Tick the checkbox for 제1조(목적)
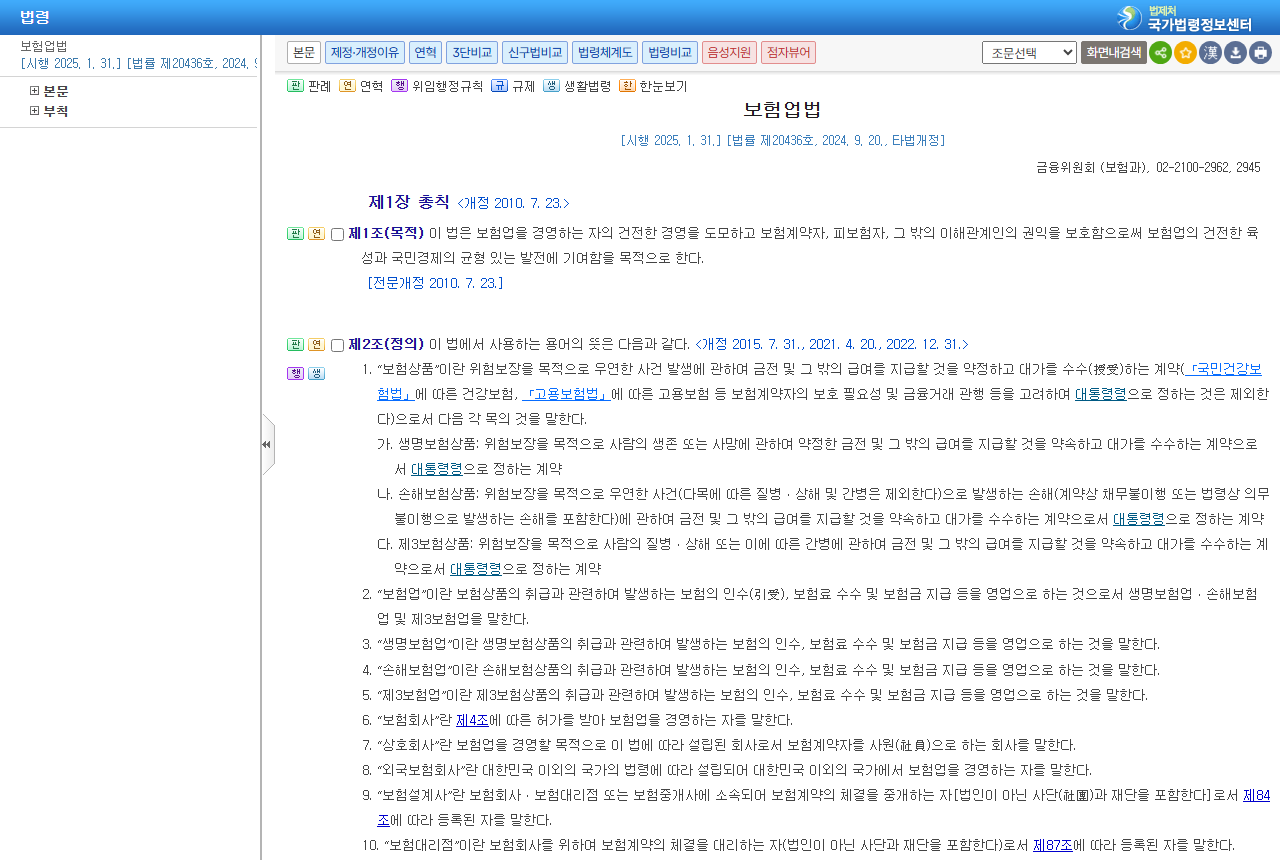 (337, 234)
